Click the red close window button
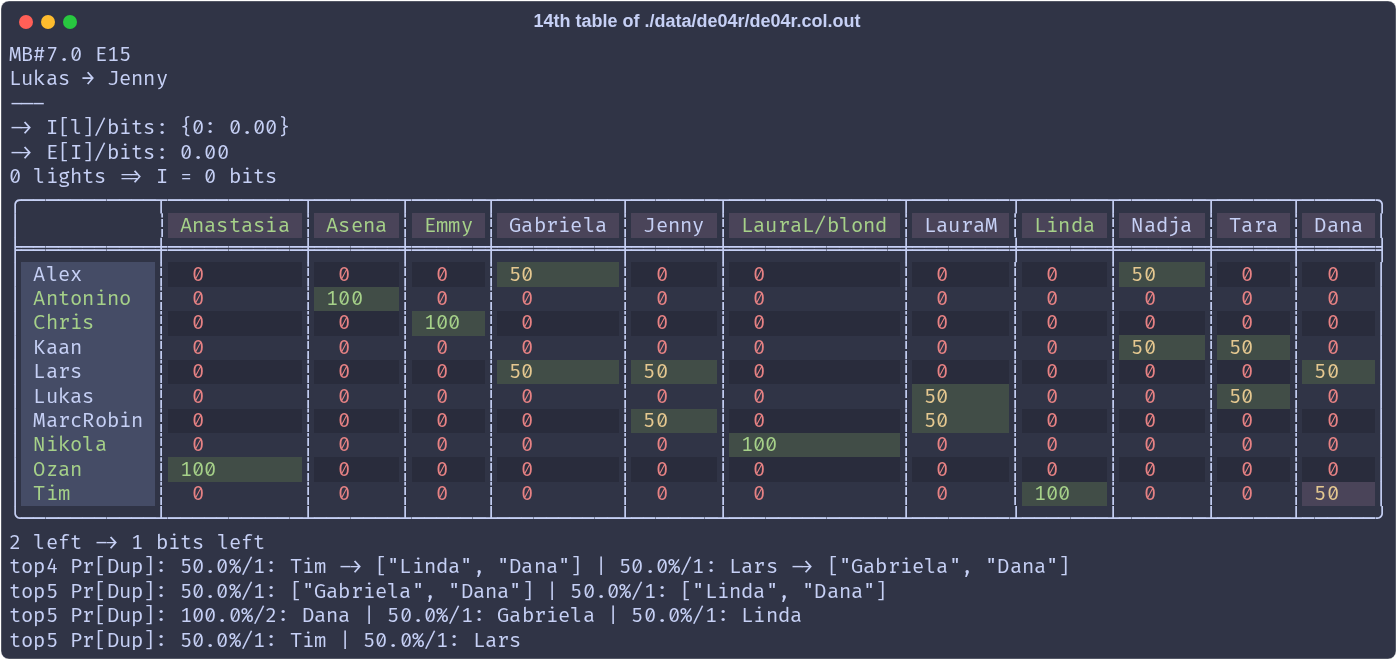The width and height of the screenshot is (1397, 660). pos(26,21)
